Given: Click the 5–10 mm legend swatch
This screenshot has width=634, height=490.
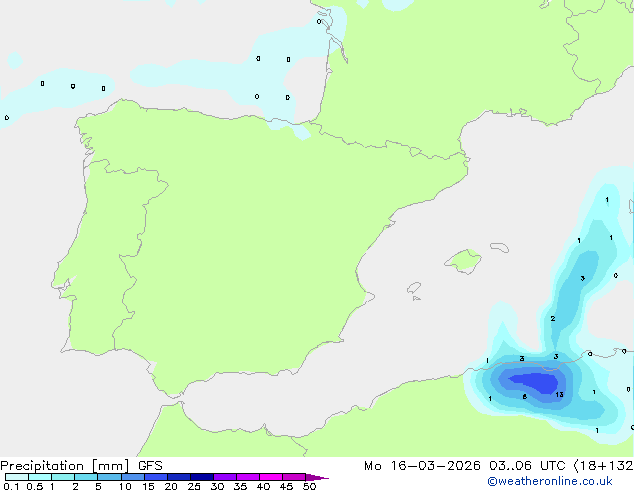Looking at the screenshot, I should 109,477.
